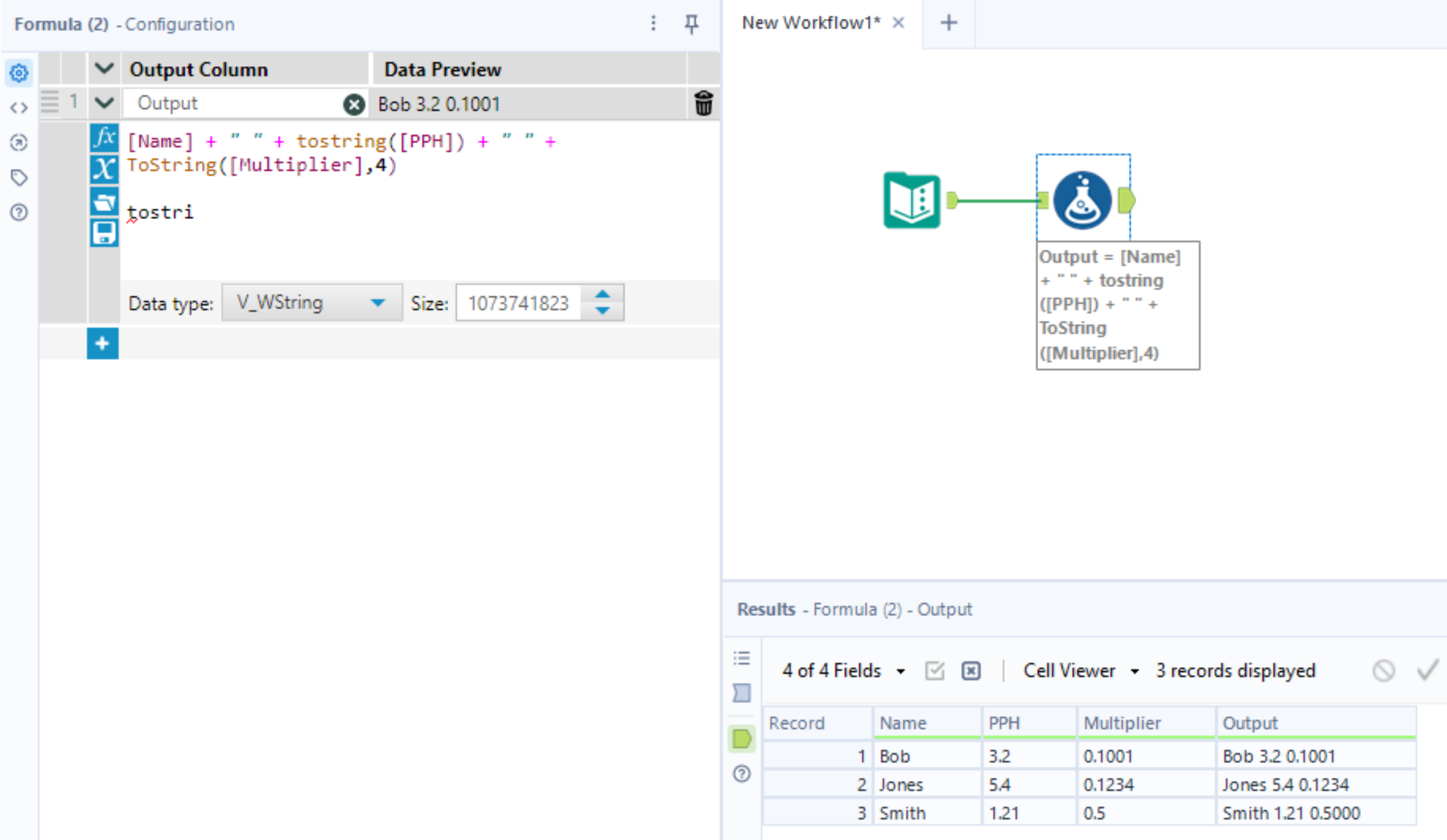Image resolution: width=1447 pixels, height=840 pixels.
Task: Open the configuration options three-dot menu
Action: 653,24
